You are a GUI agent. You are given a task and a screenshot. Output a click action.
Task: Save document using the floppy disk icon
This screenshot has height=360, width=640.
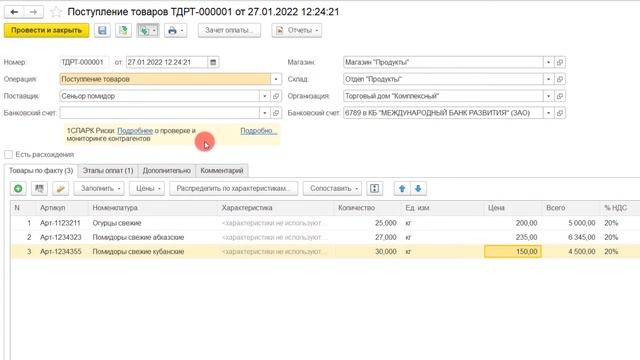point(102,31)
